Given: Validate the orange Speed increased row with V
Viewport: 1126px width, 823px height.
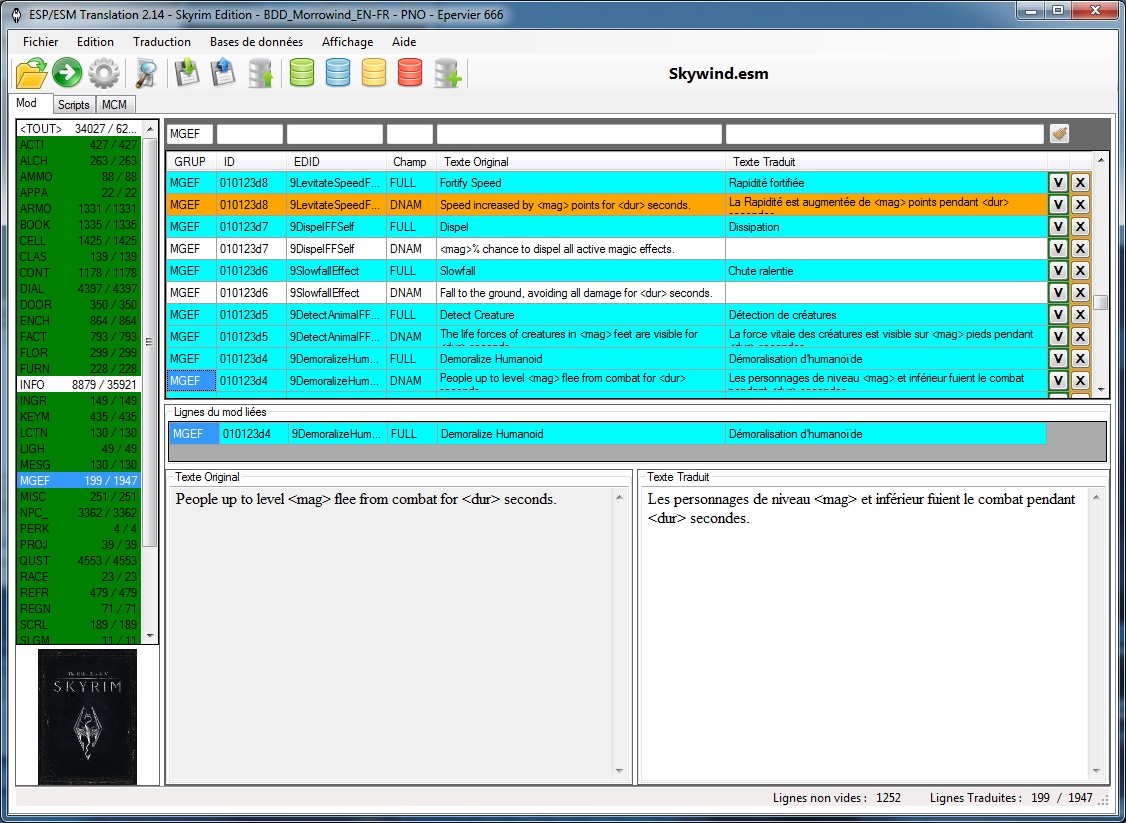Looking at the screenshot, I should click(x=1058, y=205).
